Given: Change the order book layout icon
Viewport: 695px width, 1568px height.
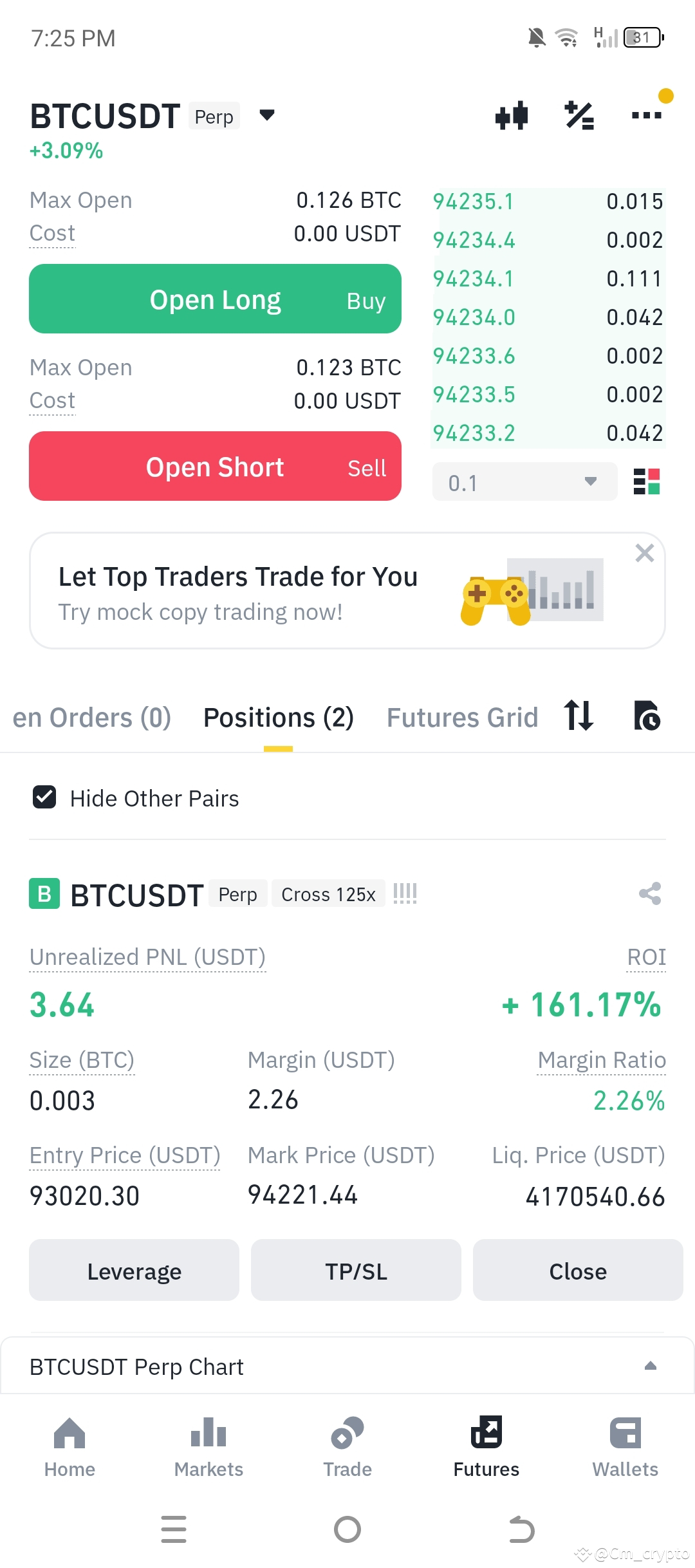Looking at the screenshot, I should coord(647,481).
